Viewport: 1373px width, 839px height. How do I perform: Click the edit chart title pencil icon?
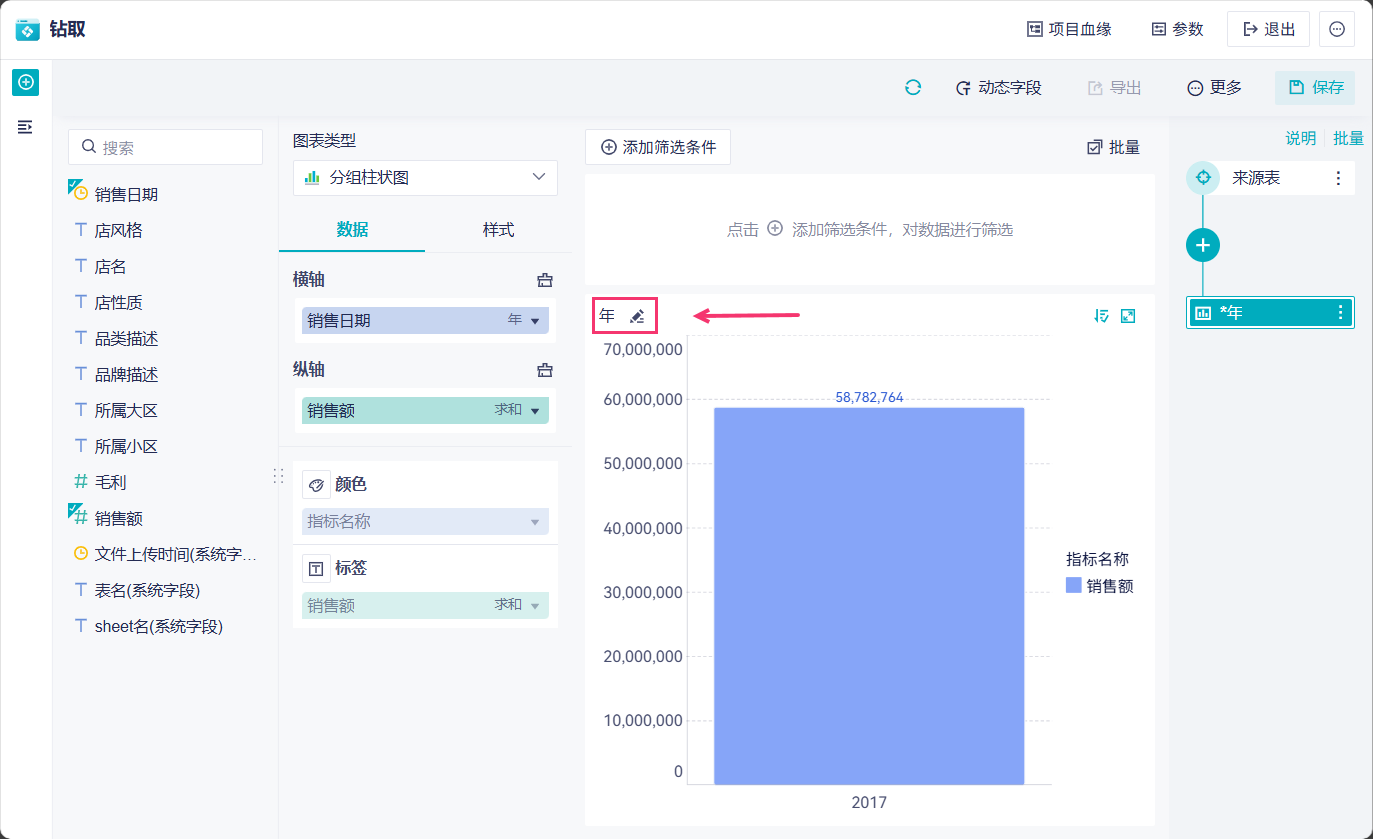[x=637, y=316]
